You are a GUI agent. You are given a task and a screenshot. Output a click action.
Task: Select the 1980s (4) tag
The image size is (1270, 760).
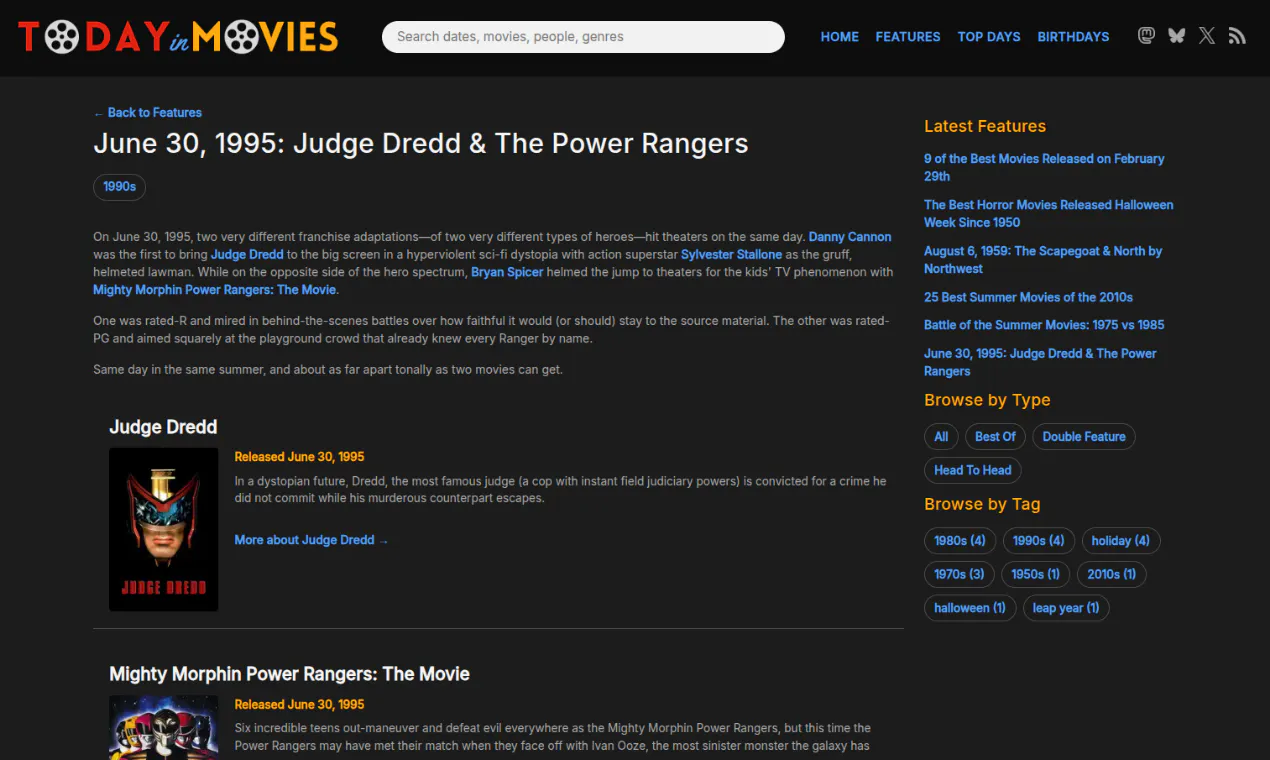click(x=960, y=541)
